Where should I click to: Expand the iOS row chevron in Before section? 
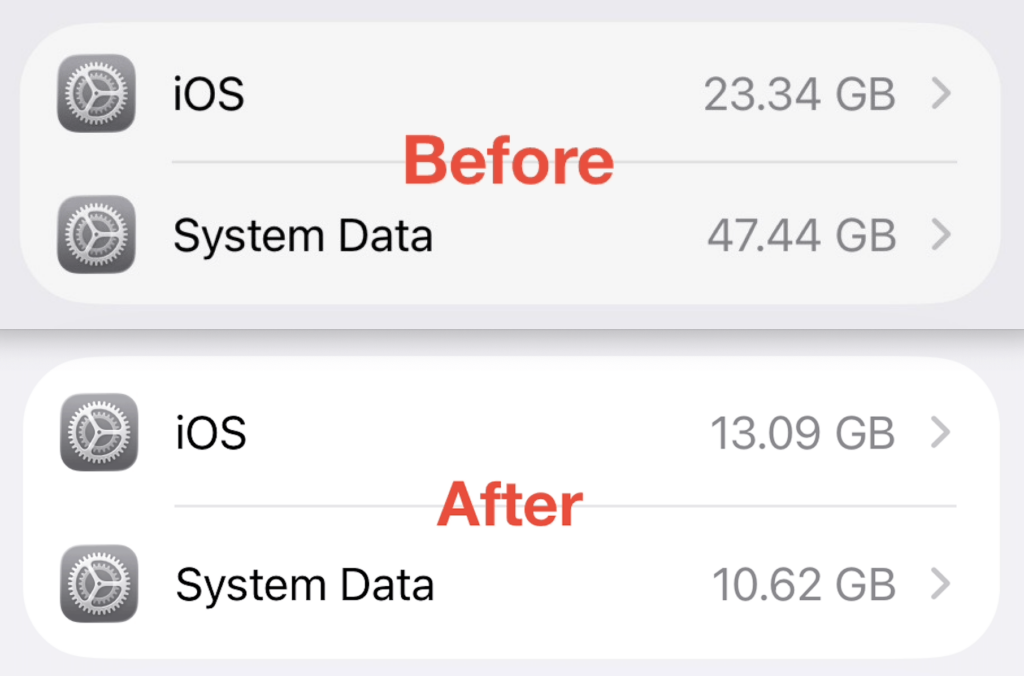click(x=941, y=93)
